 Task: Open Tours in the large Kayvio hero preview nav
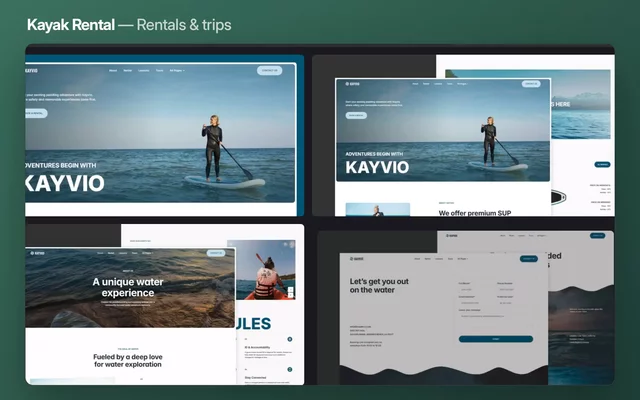[160, 71]
